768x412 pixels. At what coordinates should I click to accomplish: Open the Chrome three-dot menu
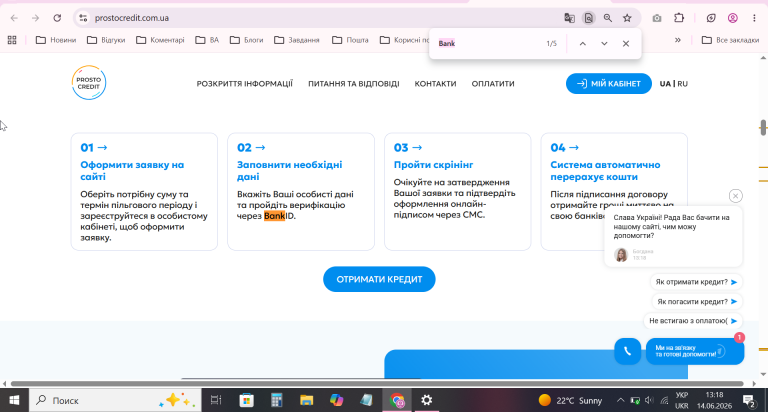(x=754, y=18)
